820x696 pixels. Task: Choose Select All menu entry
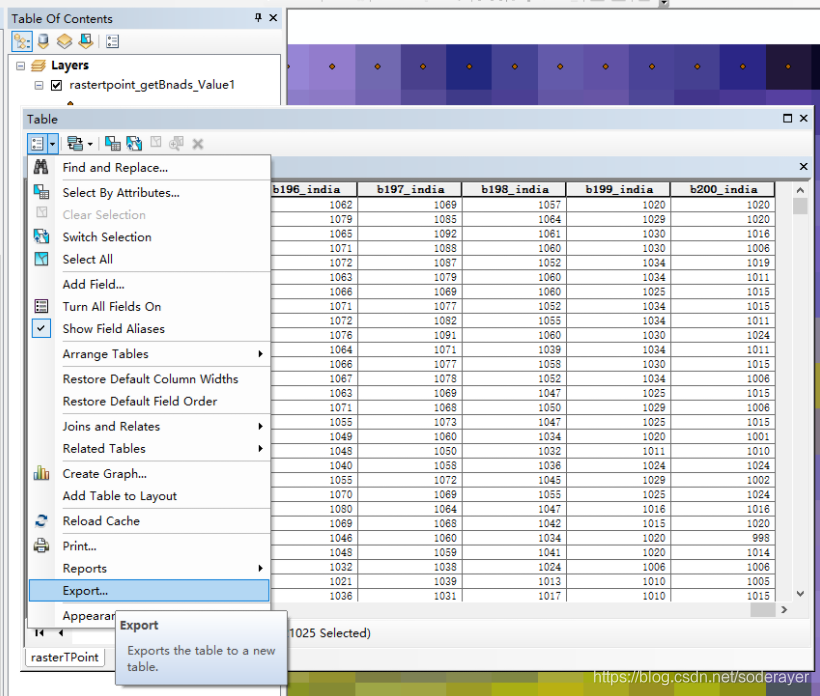coord(150,259)
